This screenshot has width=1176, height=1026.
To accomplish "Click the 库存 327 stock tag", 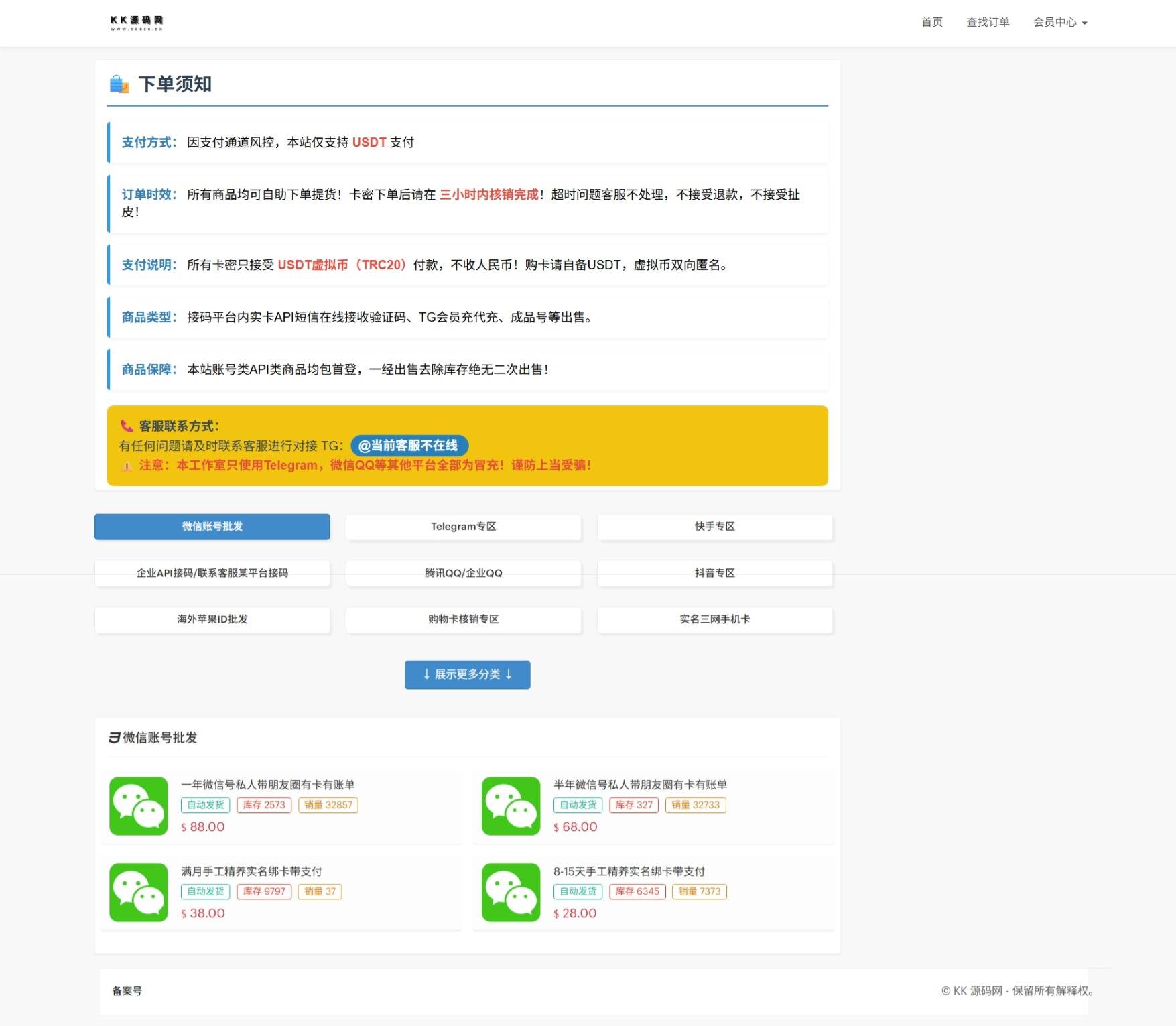I will click(x=634, y=805).
